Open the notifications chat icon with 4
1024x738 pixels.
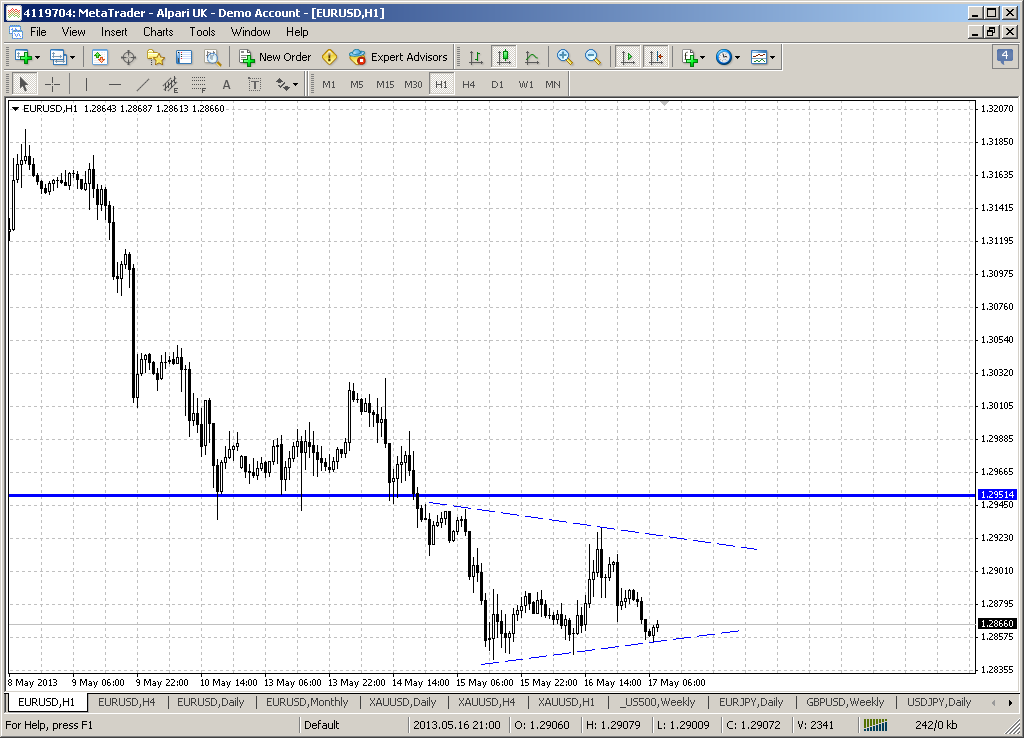coord(1004,56)
